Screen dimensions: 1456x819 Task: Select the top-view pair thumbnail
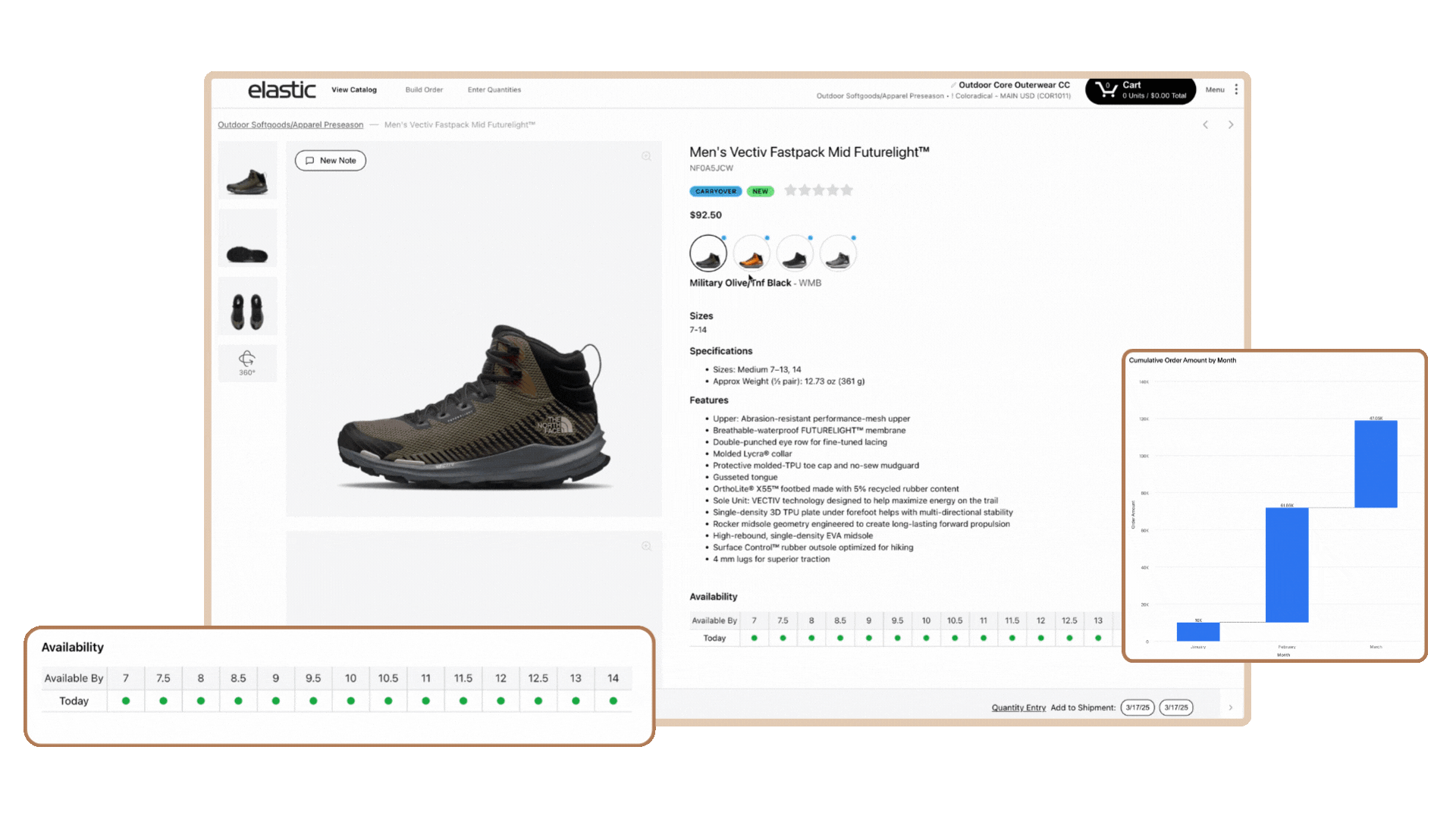click(x=247, y=306)
